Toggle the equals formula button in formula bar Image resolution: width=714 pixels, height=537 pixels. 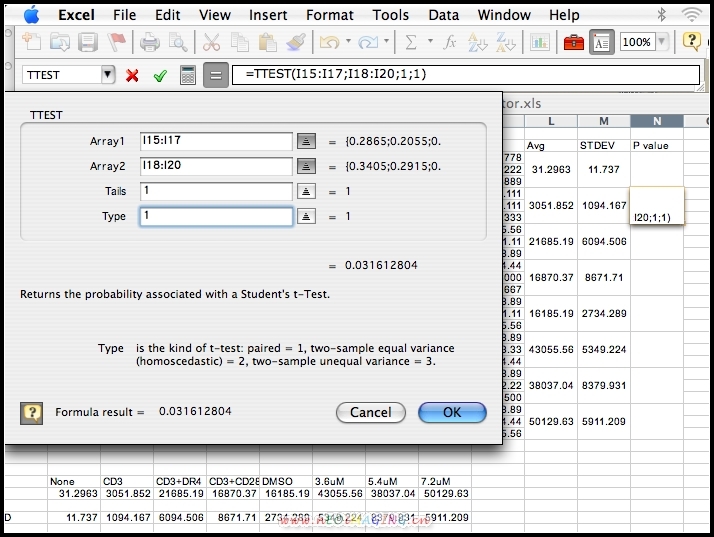[215, 75]
